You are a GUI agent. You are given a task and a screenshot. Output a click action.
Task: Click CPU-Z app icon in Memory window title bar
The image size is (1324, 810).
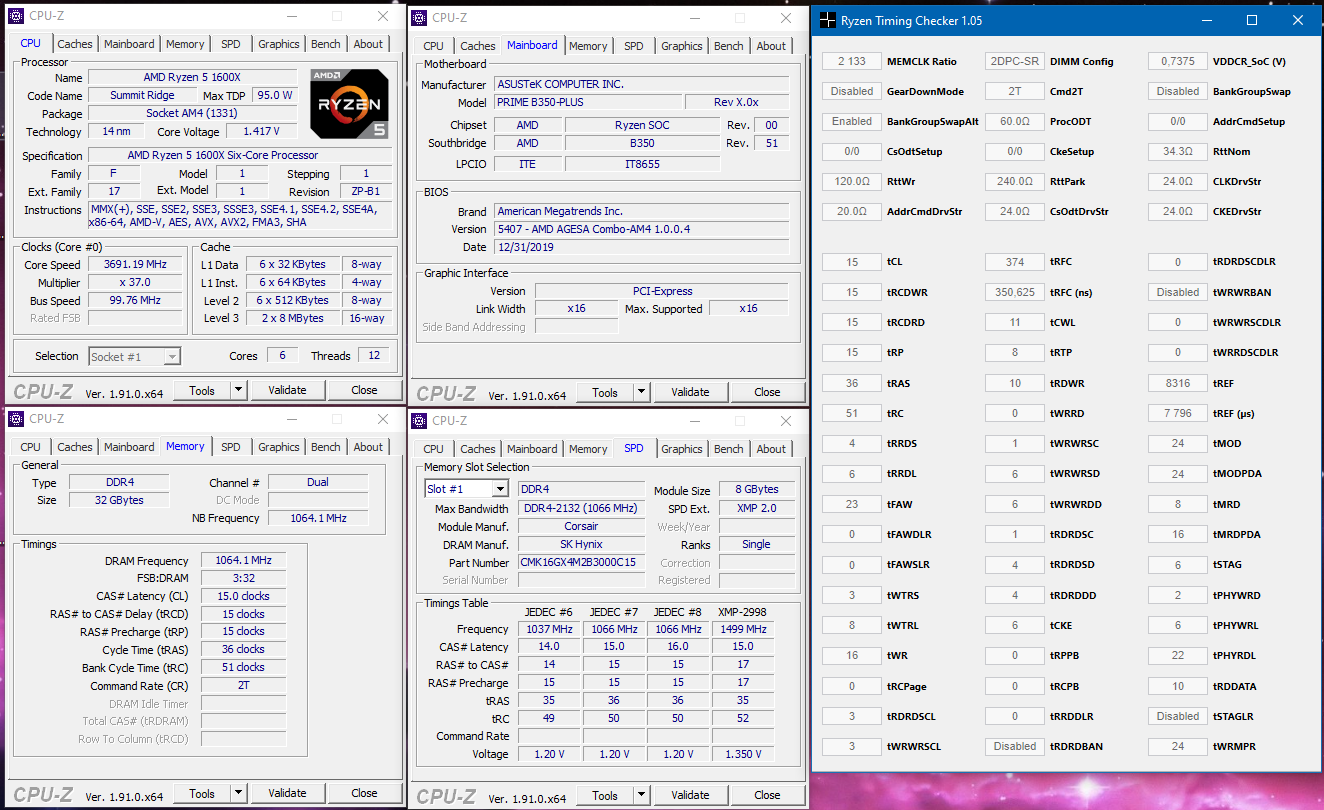coord(16,419)
